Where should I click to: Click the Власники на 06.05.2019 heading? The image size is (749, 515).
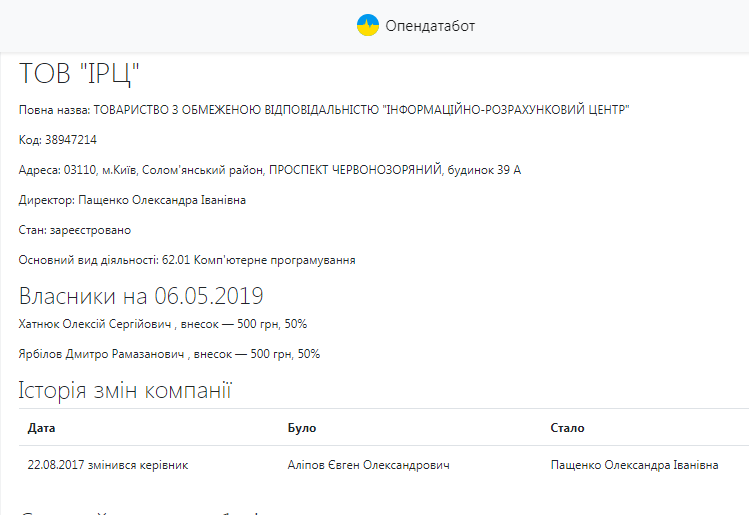tap(140, 296)
